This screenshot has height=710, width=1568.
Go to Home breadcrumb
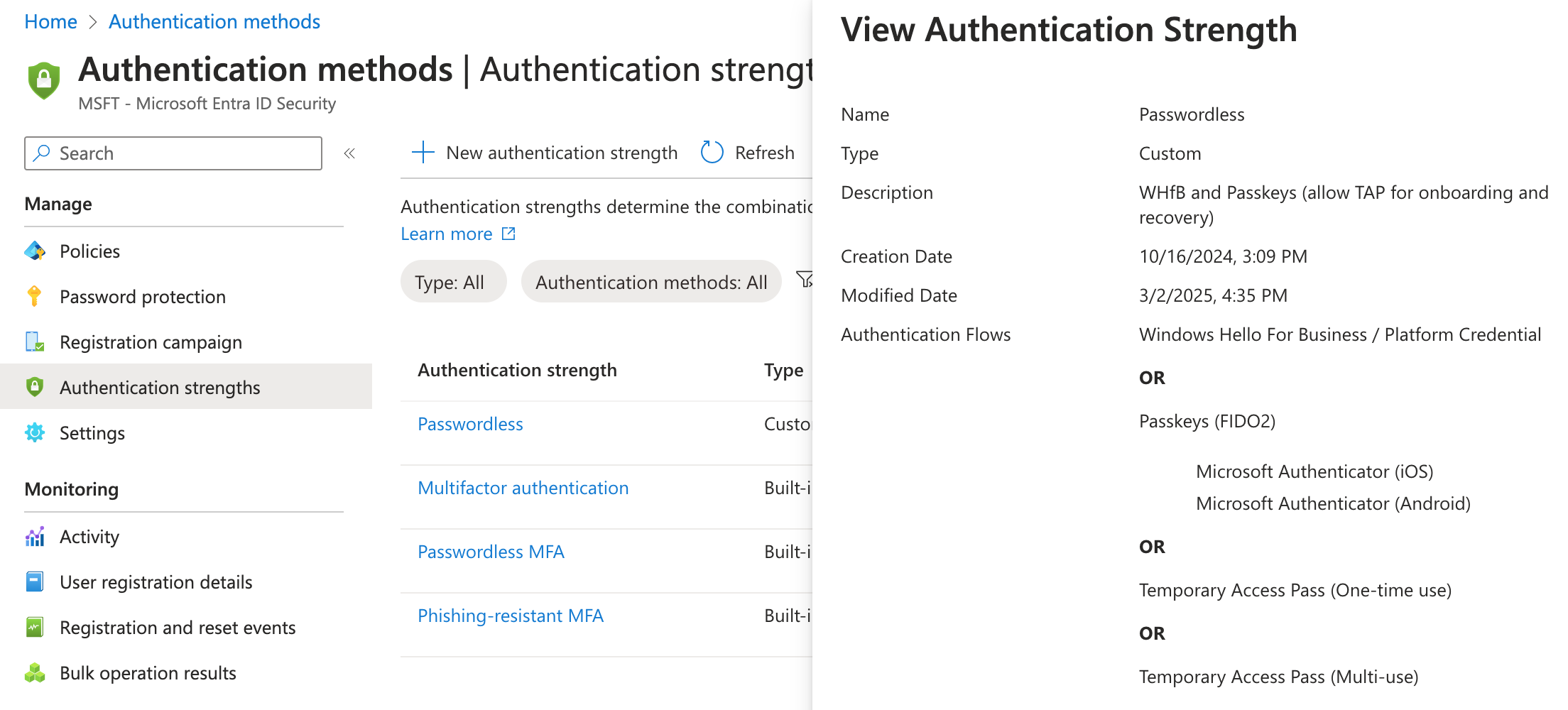(x=50, y=21)
